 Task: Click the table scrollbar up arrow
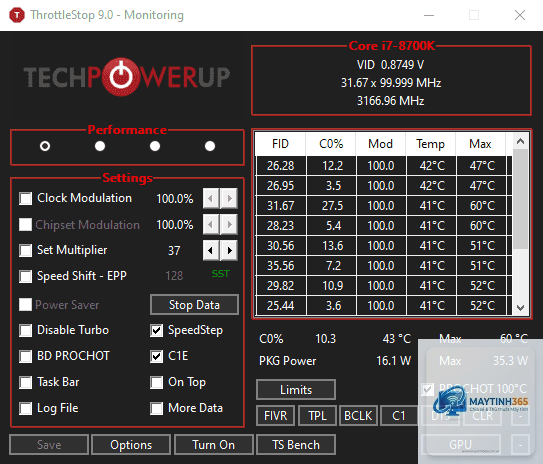coord(520,141)
